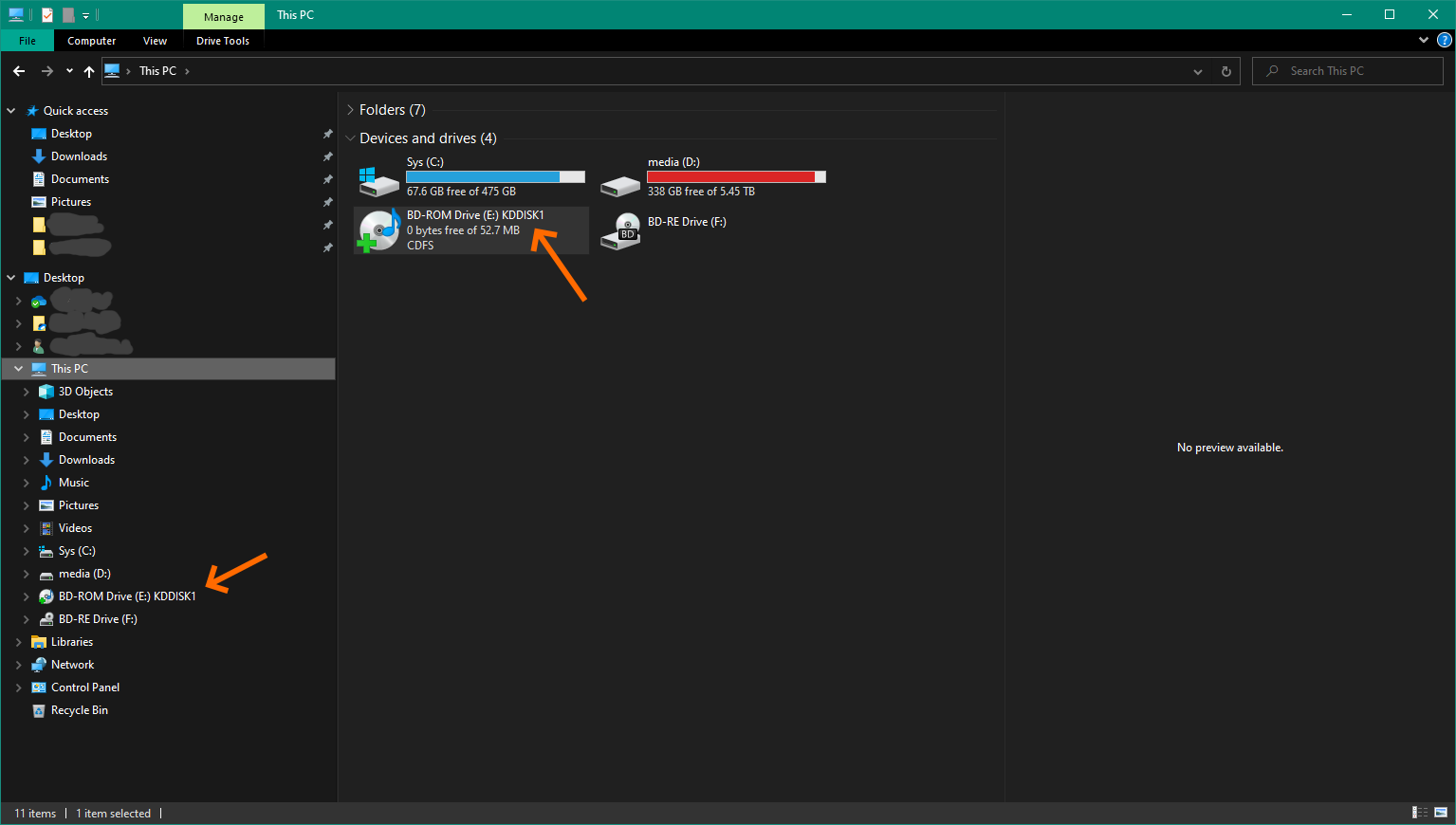Open the address bar history dropdown

pyautogui.click(x=1198, y=71)
